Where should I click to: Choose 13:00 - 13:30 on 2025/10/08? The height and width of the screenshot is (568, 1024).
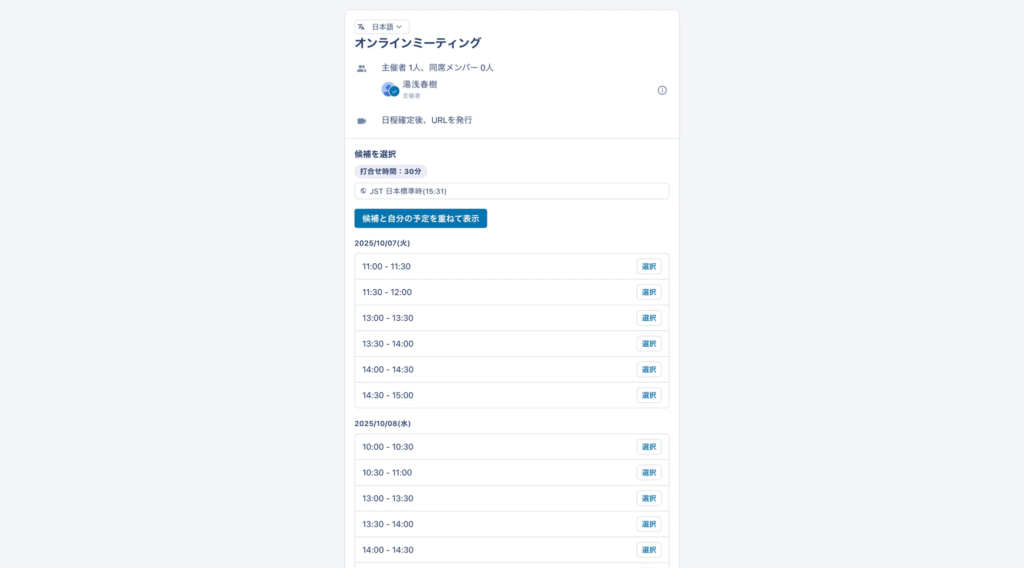[648, 498]
